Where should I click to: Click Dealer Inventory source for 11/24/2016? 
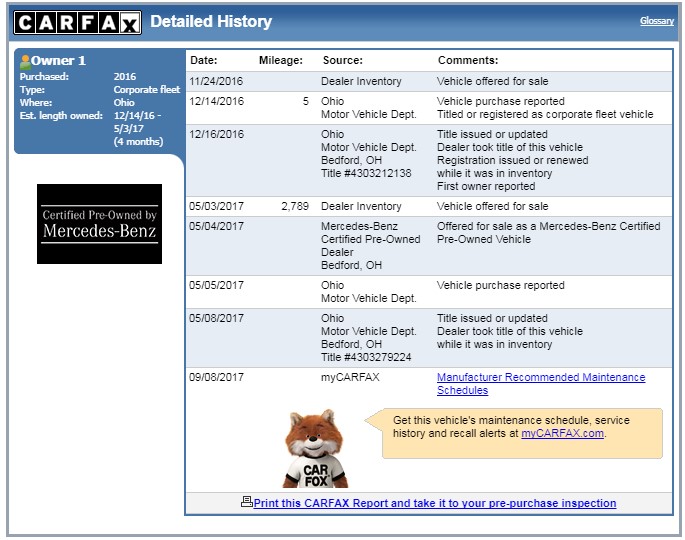(x=361, y=81)
